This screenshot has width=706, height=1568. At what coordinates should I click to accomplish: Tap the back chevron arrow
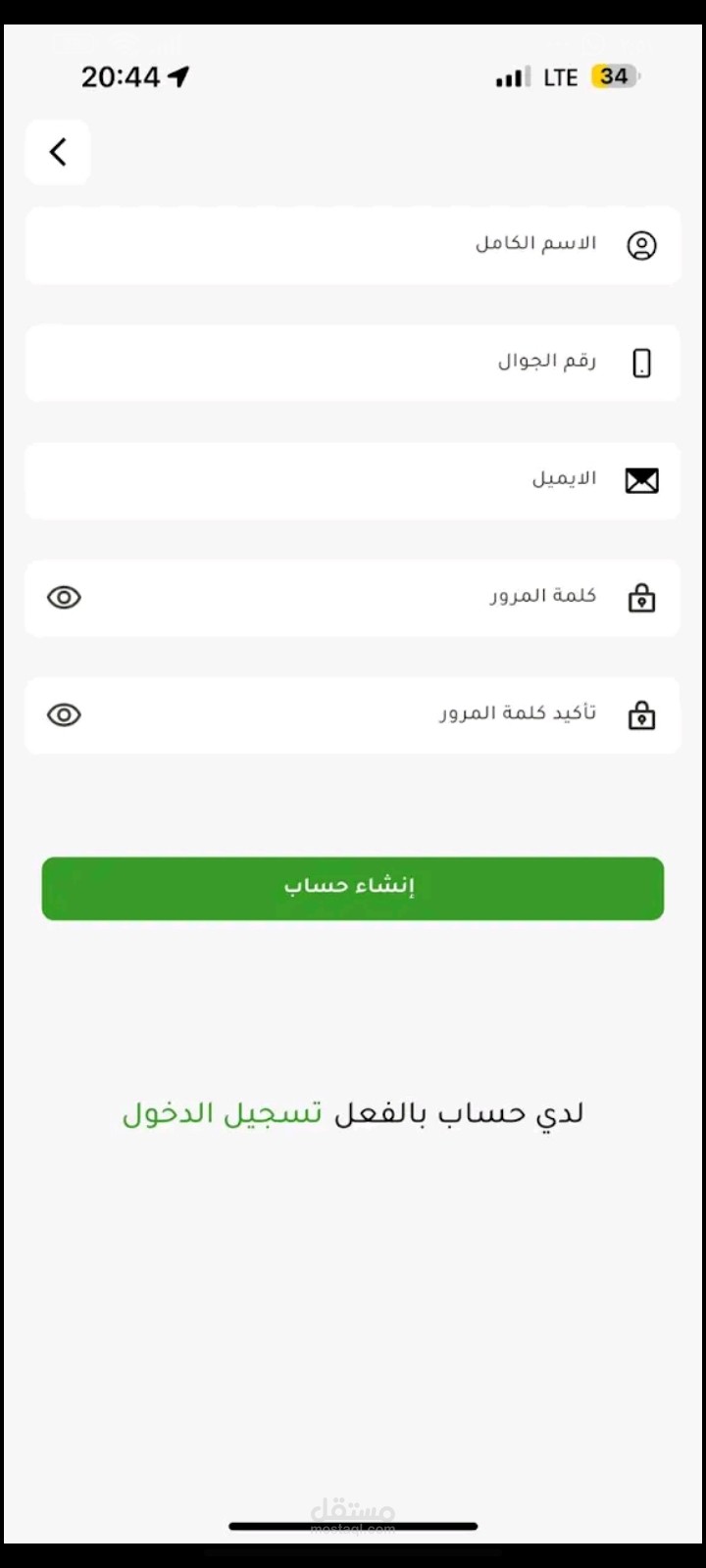(58, 152)
